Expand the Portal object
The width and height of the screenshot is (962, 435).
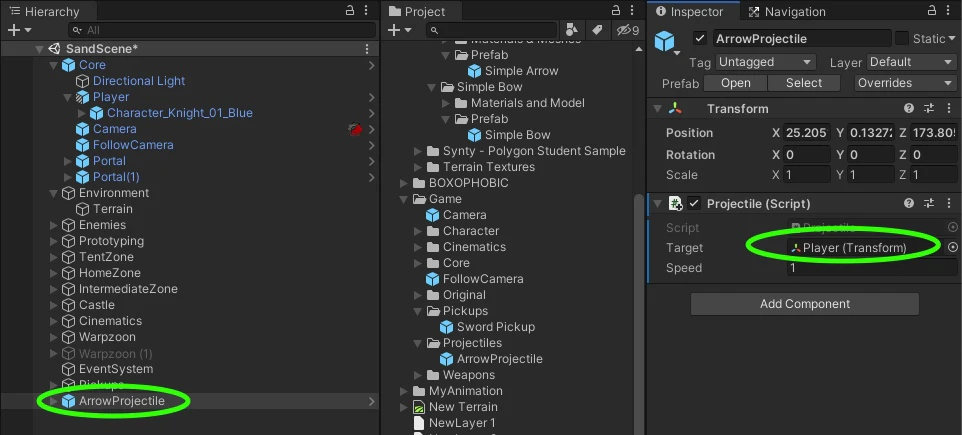(67, 161)
